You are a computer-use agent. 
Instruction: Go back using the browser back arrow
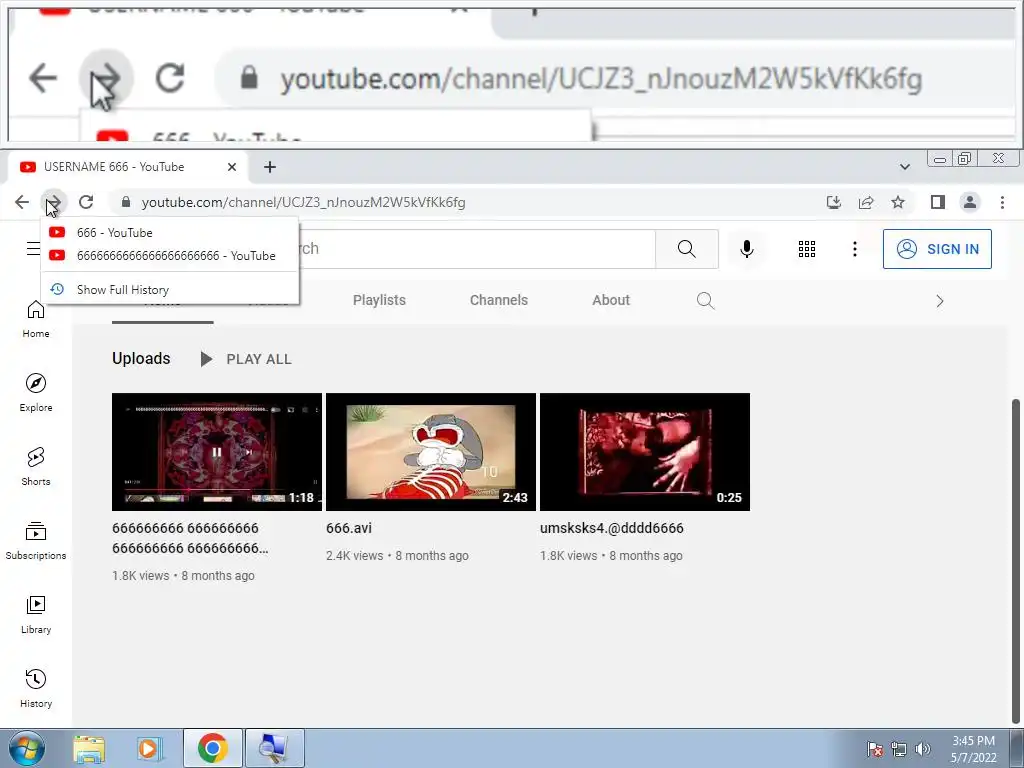pyautogui.click(x=22, y=202)
